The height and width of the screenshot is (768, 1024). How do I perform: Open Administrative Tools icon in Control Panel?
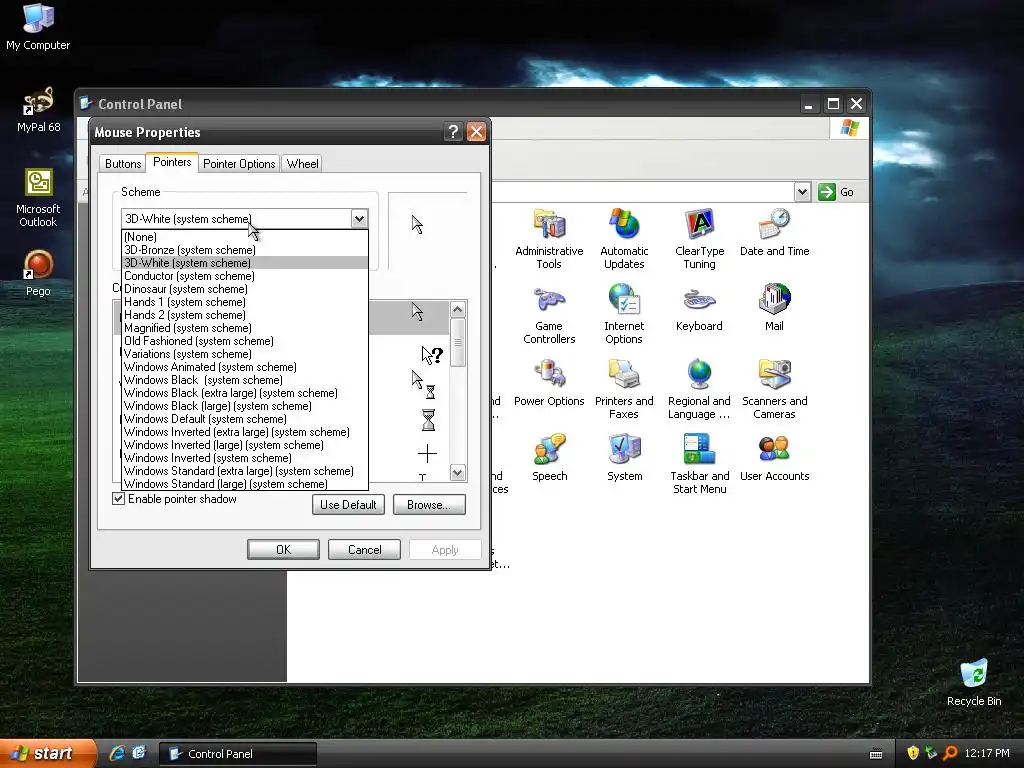pos(549,238)
